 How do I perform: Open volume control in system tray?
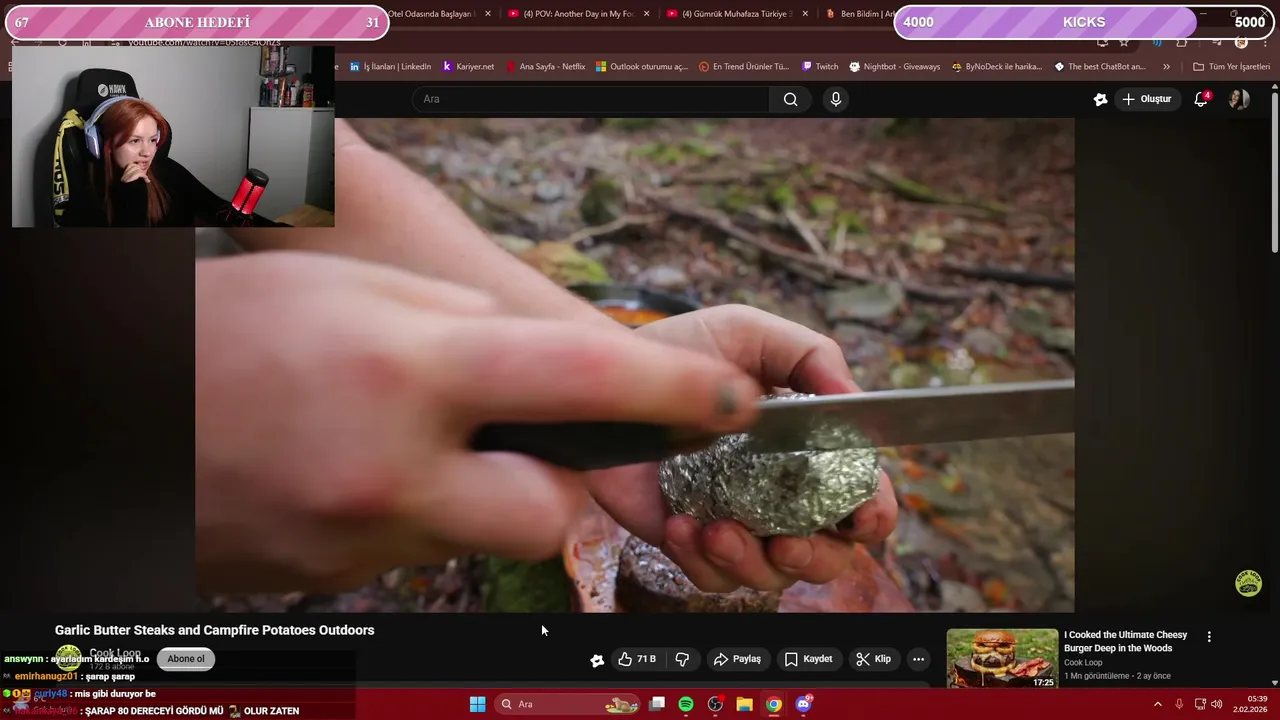1217,704
